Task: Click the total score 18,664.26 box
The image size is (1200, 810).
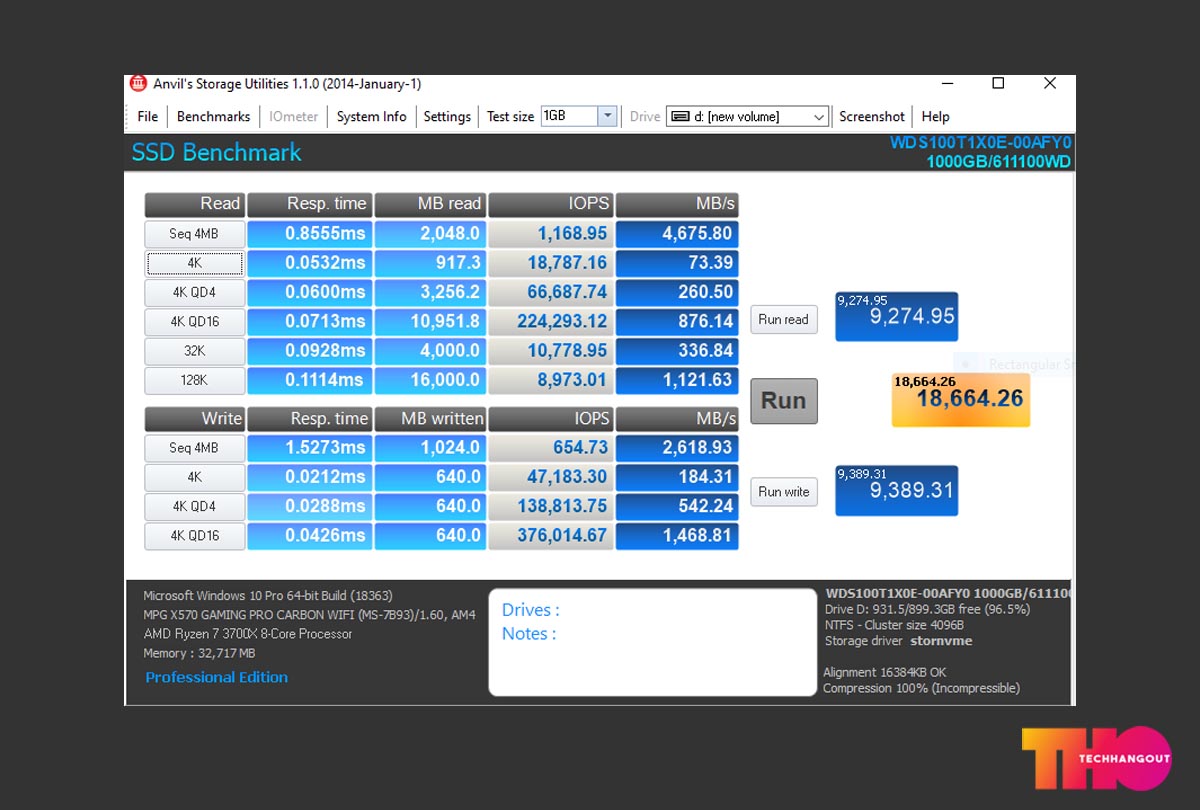Action: 961,400
